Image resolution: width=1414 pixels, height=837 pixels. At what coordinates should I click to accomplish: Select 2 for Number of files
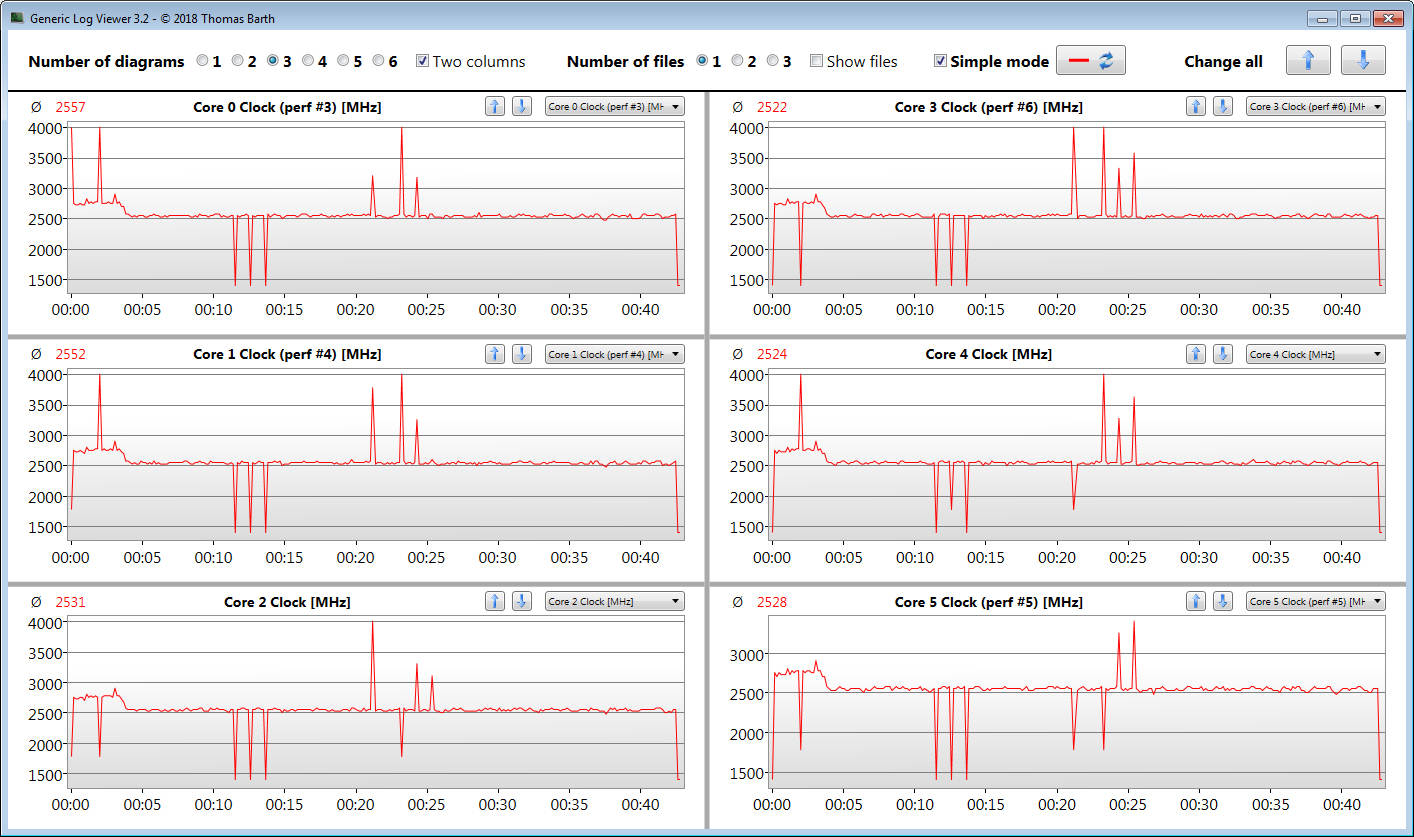(x=738, y=61)
